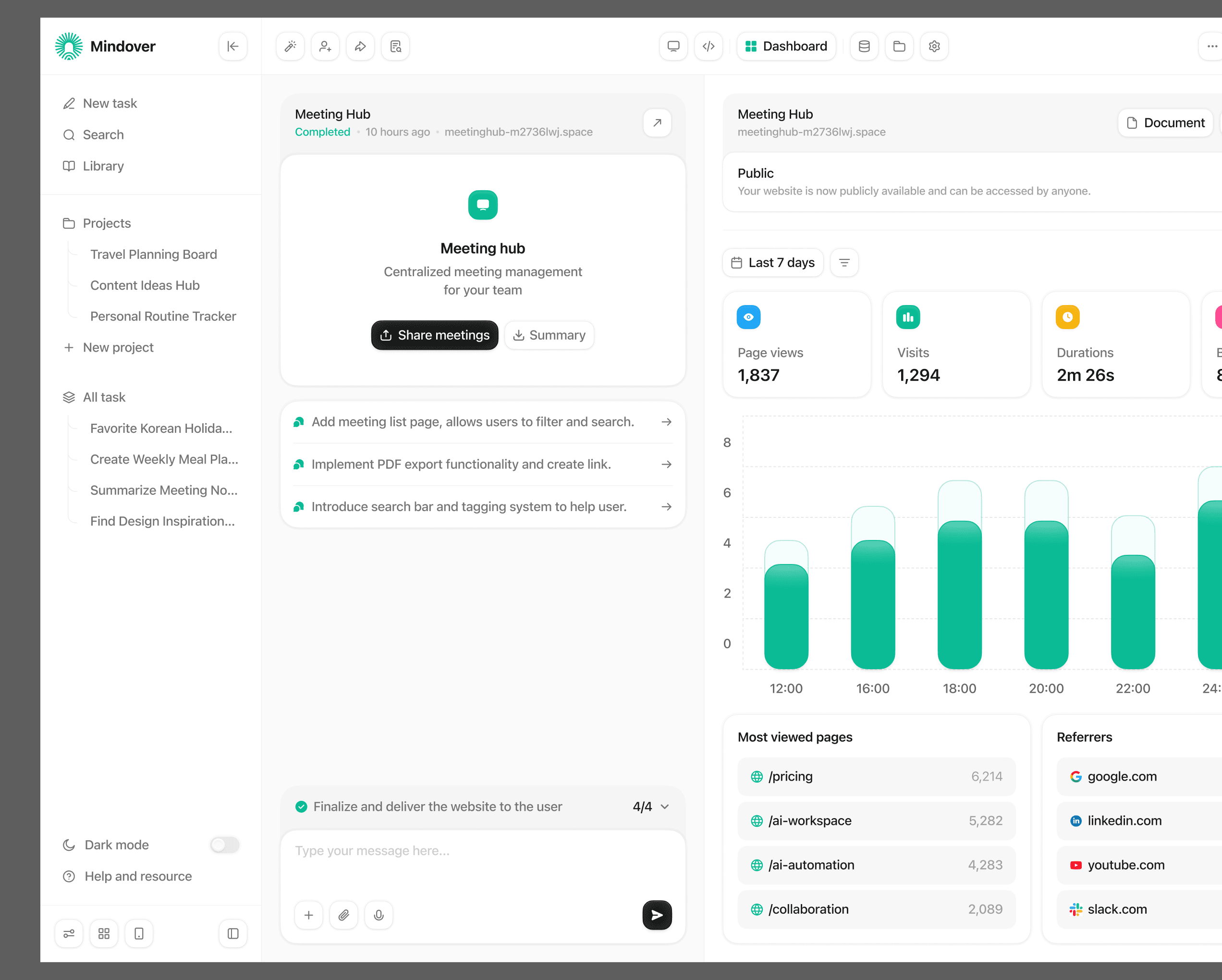
Task: Click the Summary download button
Action: click(x=549, y=335)
